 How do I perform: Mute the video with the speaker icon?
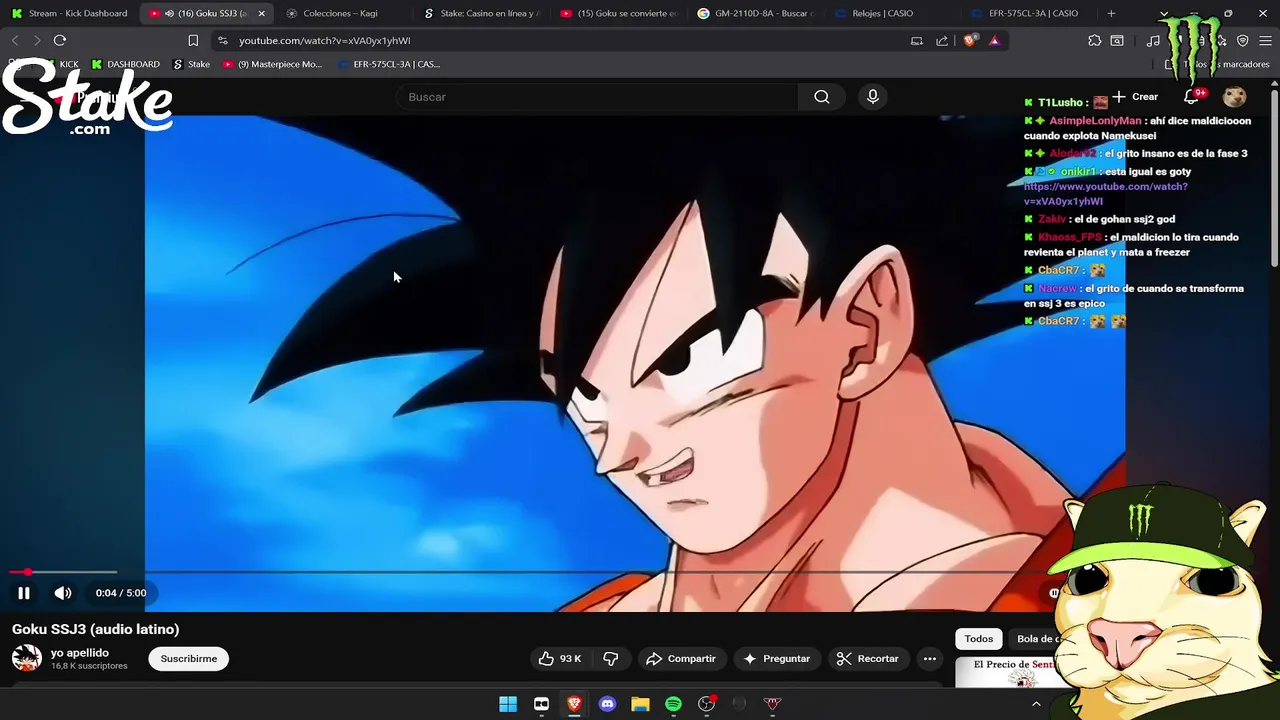pyautogui.click(x=63, y=593)
